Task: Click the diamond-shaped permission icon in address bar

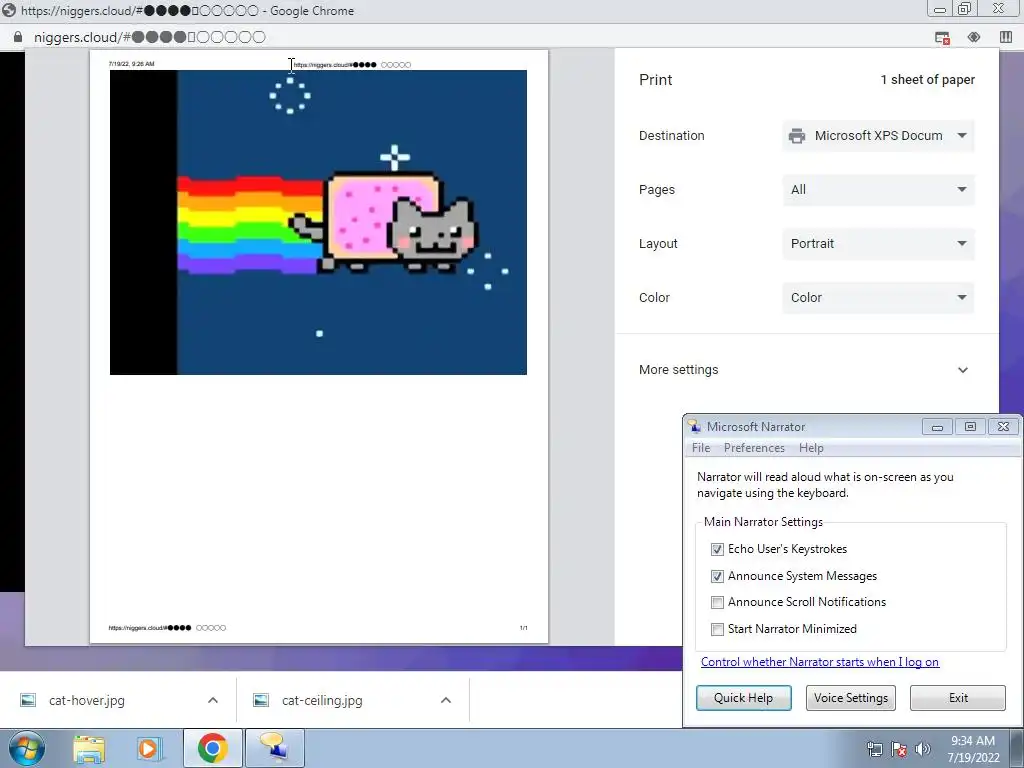Action: tap(974, 37)
